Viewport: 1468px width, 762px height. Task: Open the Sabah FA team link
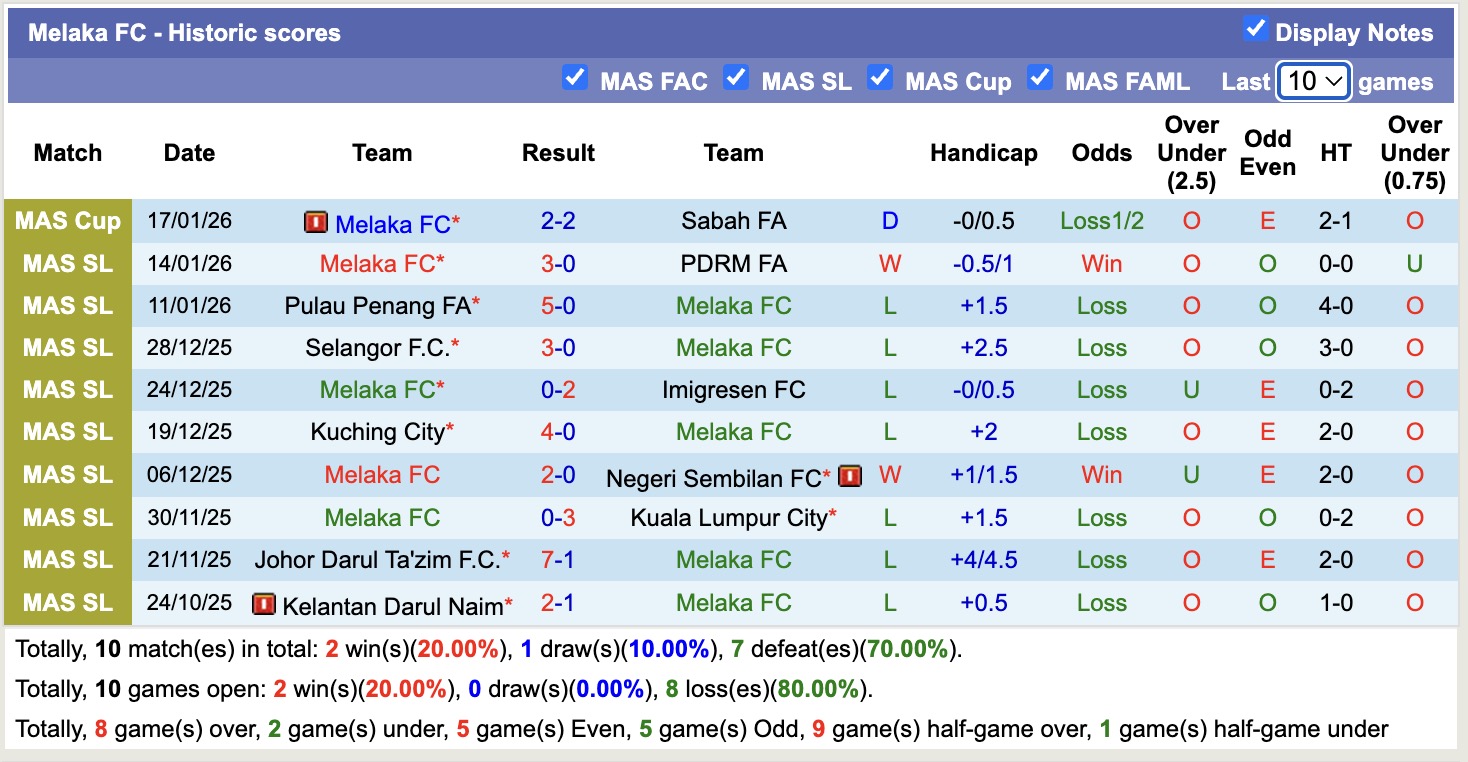click(733, 221)
